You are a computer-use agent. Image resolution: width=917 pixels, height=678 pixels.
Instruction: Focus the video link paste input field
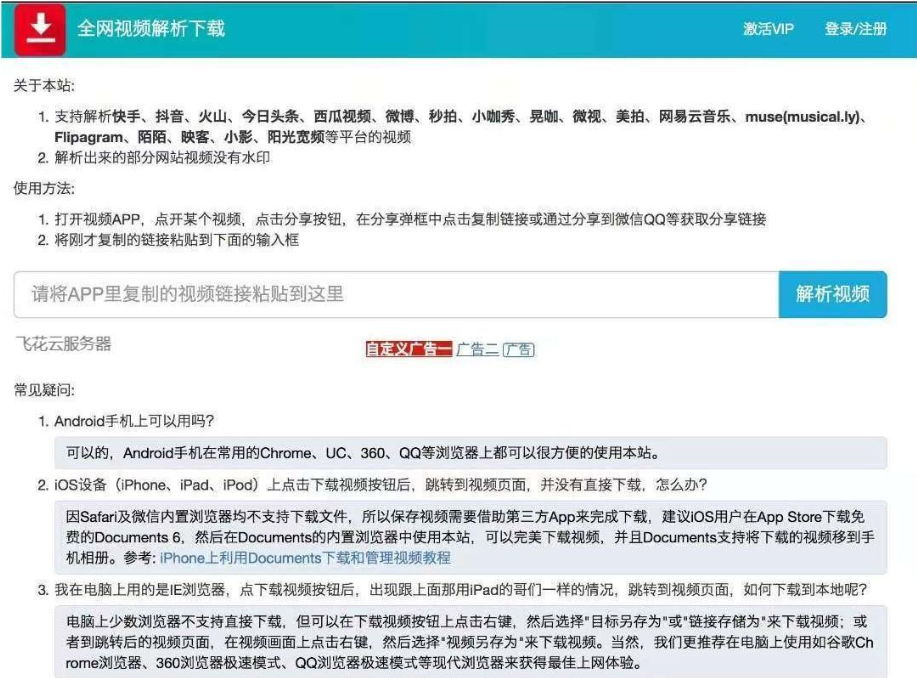tap(397, 294)
